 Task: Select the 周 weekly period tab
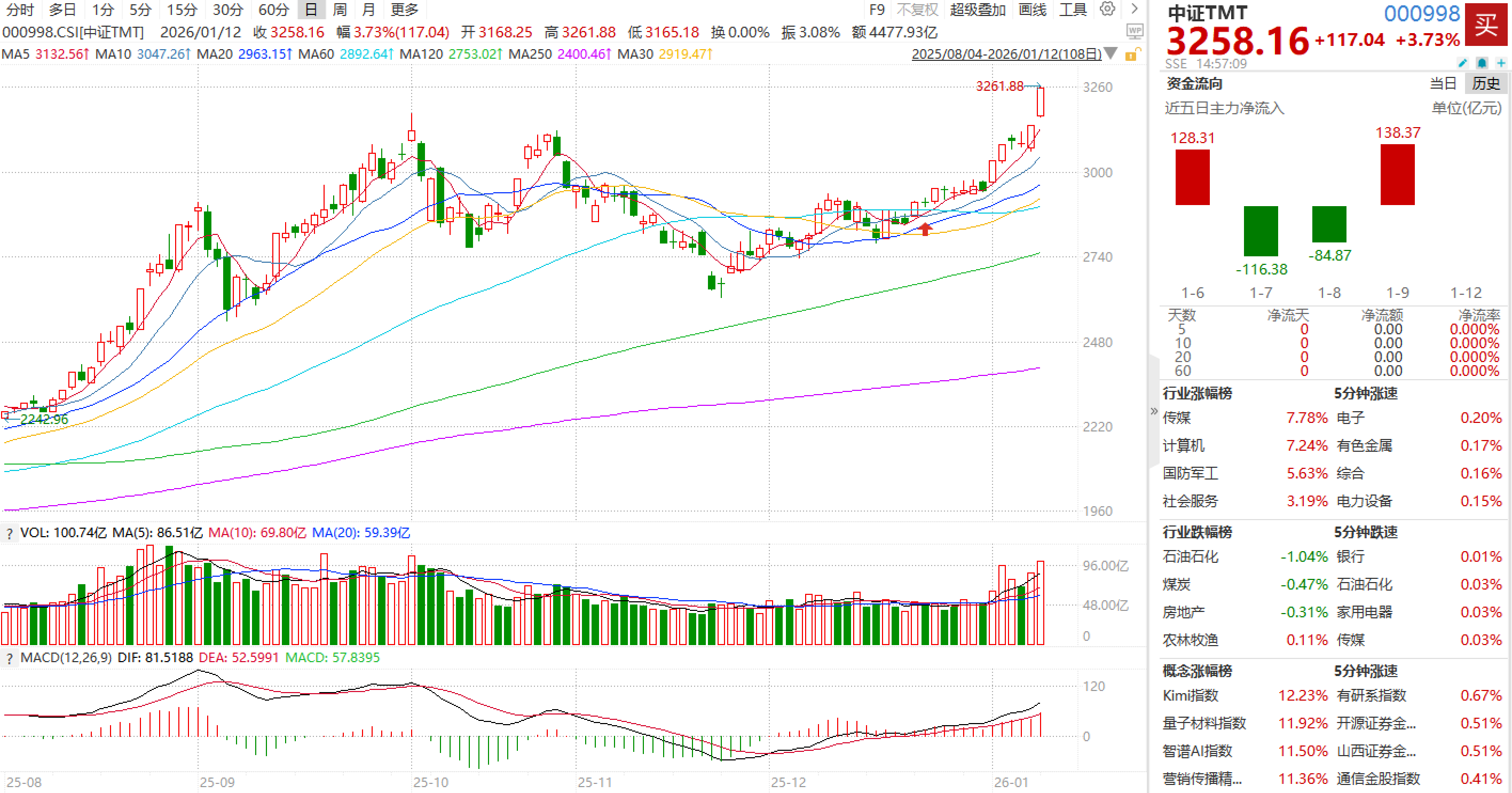click(339, 10)
